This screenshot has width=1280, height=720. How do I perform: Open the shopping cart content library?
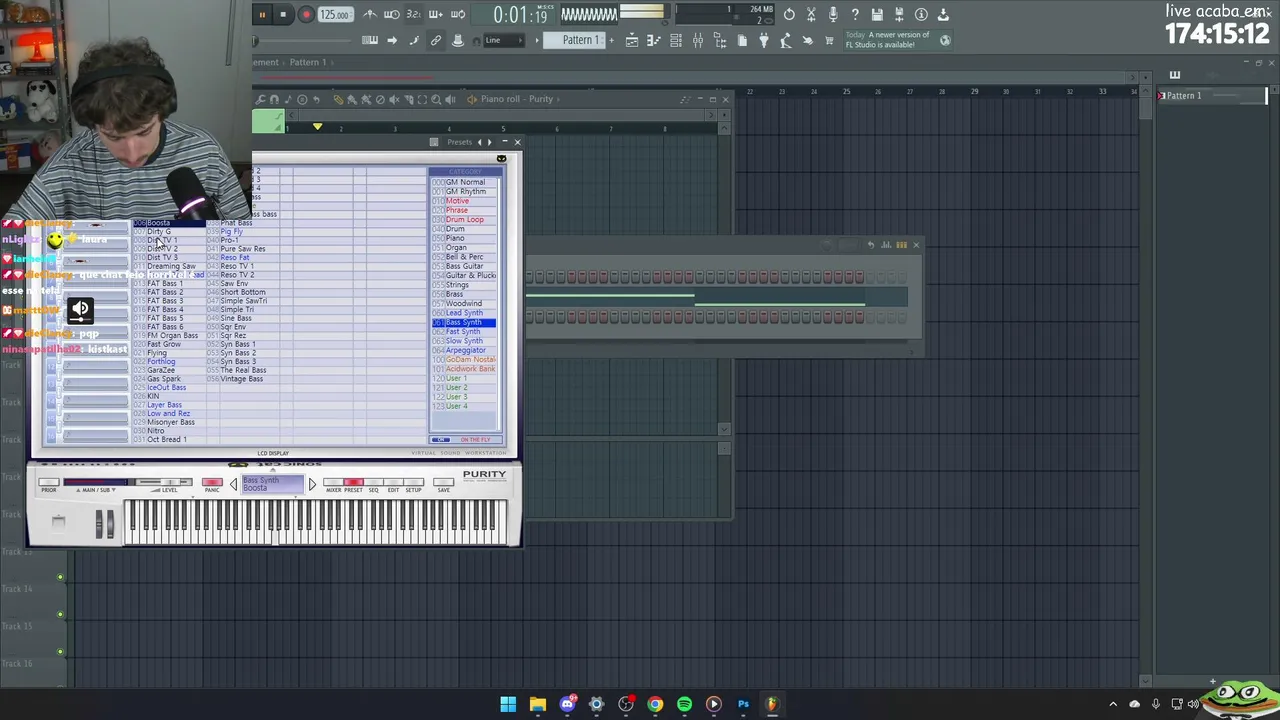829,41
